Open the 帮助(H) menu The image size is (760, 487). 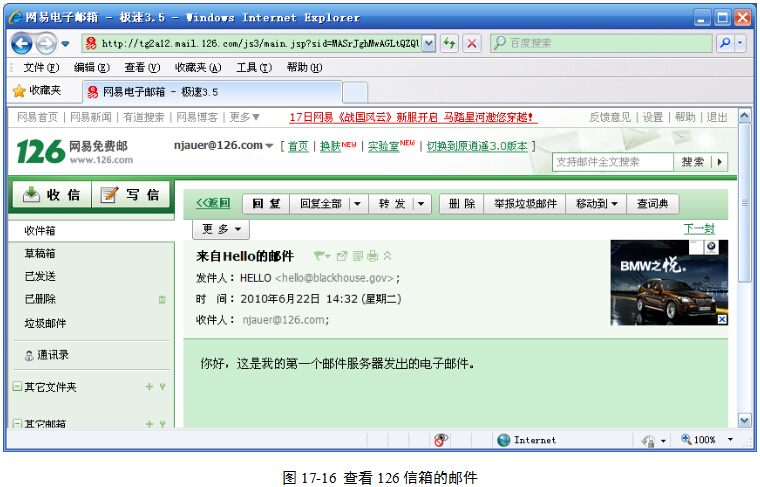click(x=304, y=67)
